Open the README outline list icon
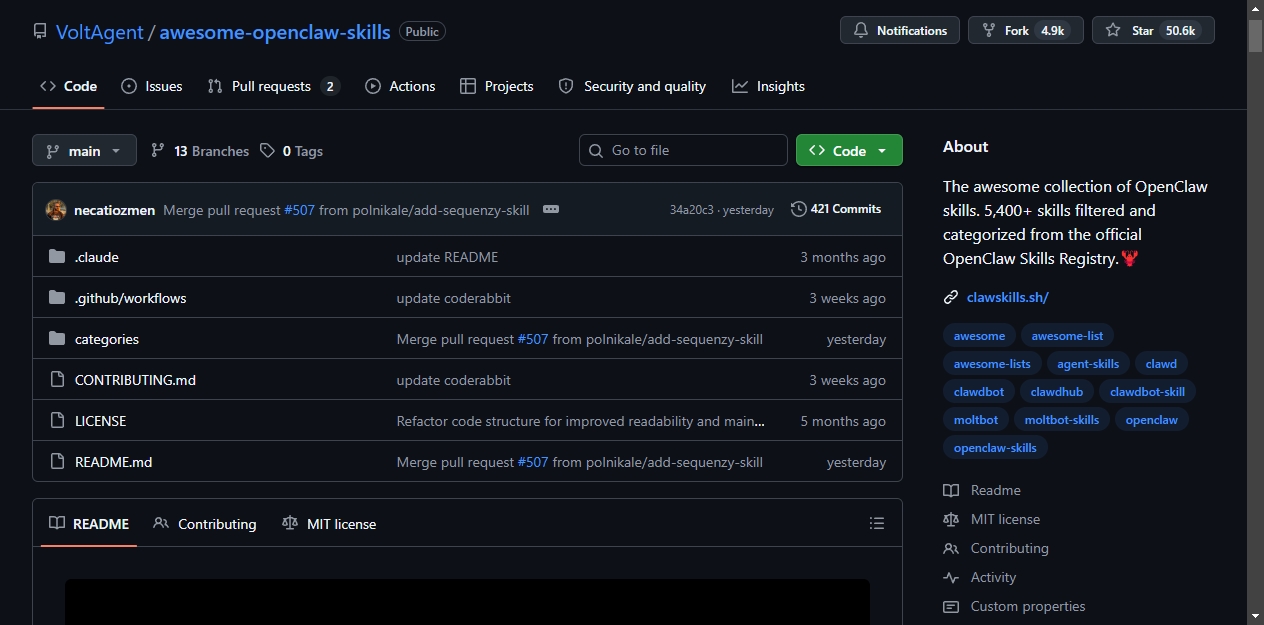The image size is (1264, 625). [877, 523]
